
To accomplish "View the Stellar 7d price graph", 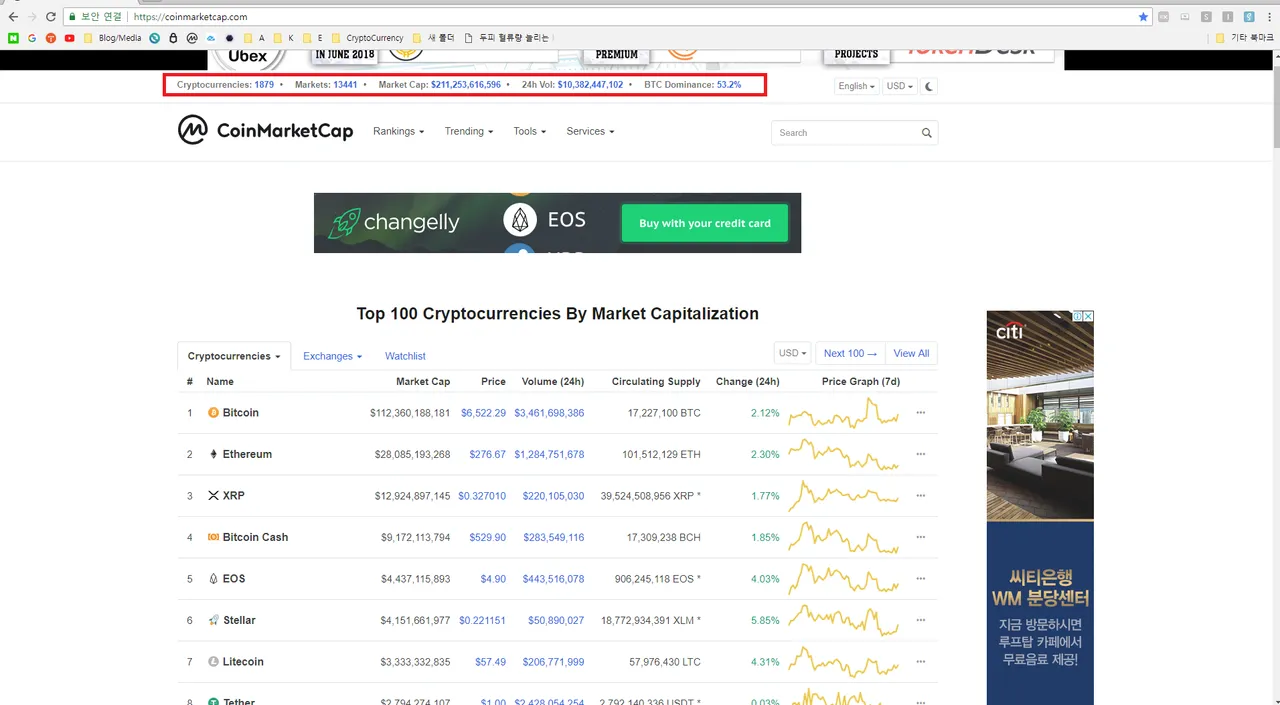I will point(844,620).
